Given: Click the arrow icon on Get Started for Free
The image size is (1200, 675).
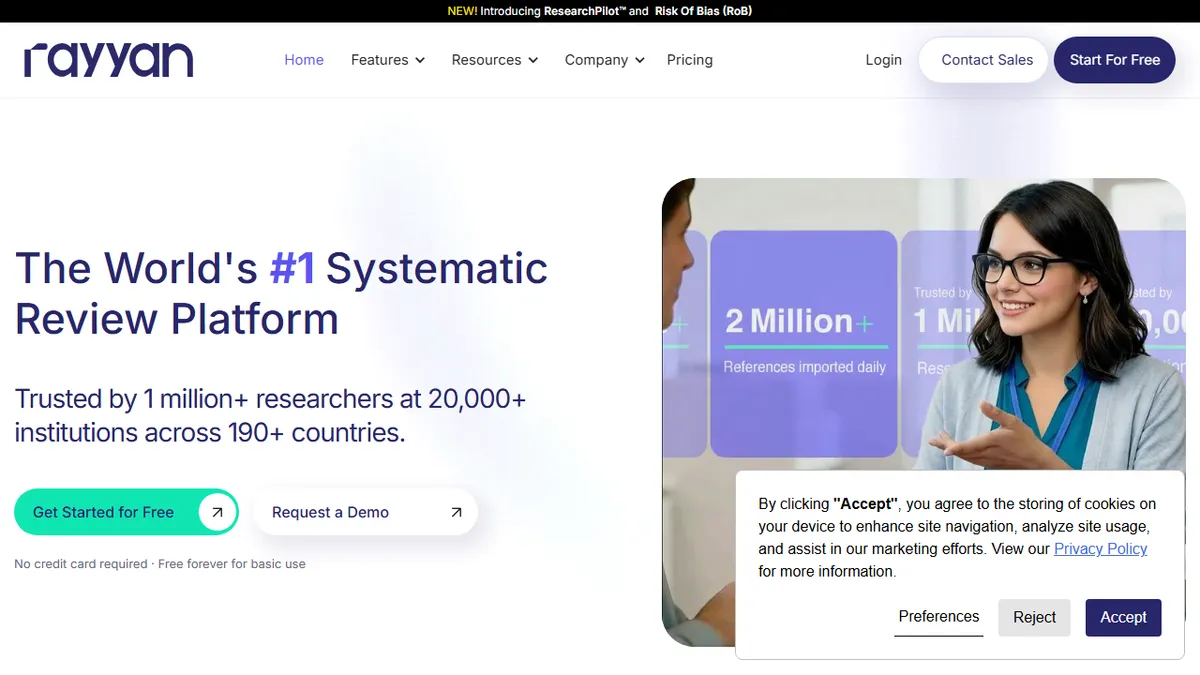Looking at the screenshot, I should [x=217, y=512].
